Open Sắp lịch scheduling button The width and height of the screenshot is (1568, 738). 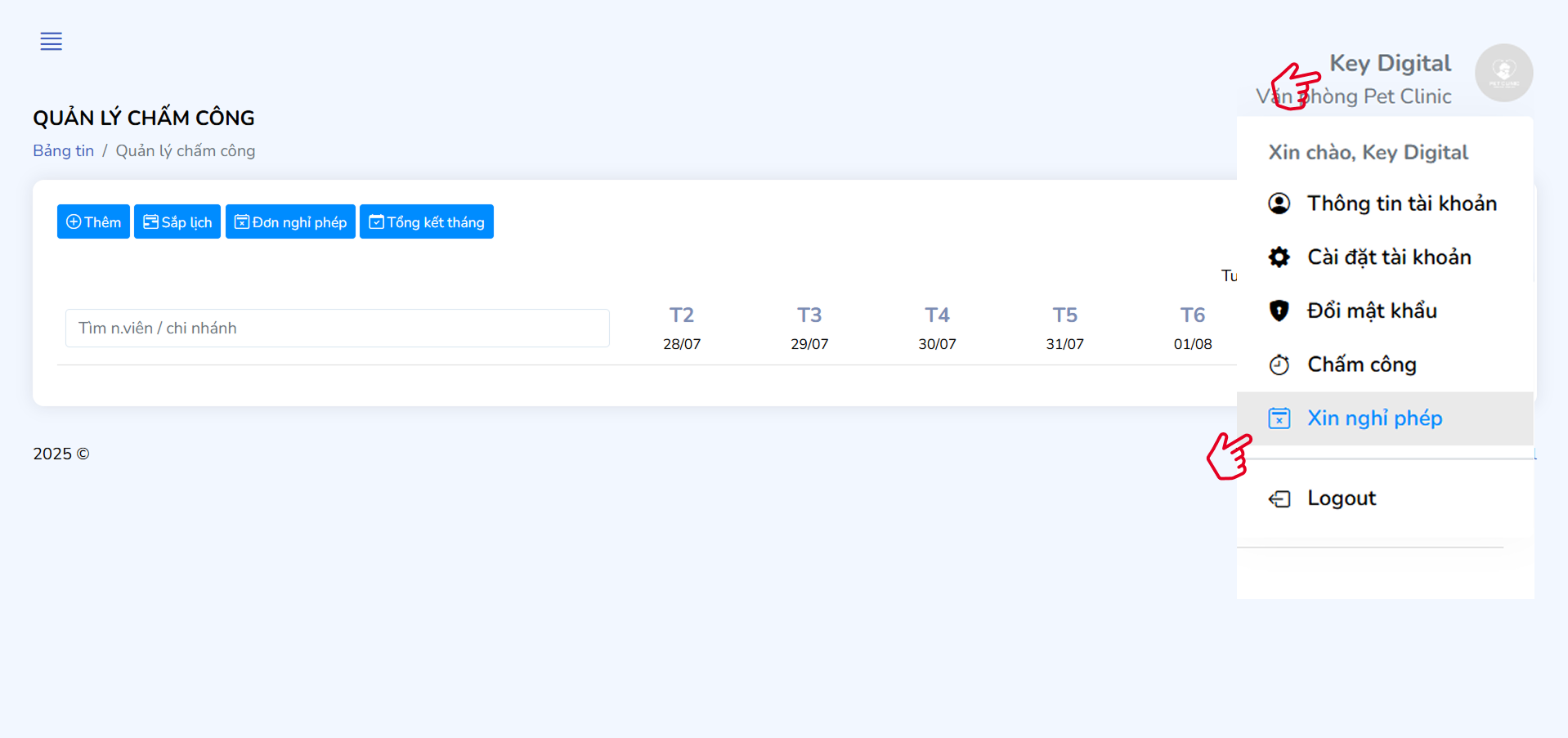point(177,221)
